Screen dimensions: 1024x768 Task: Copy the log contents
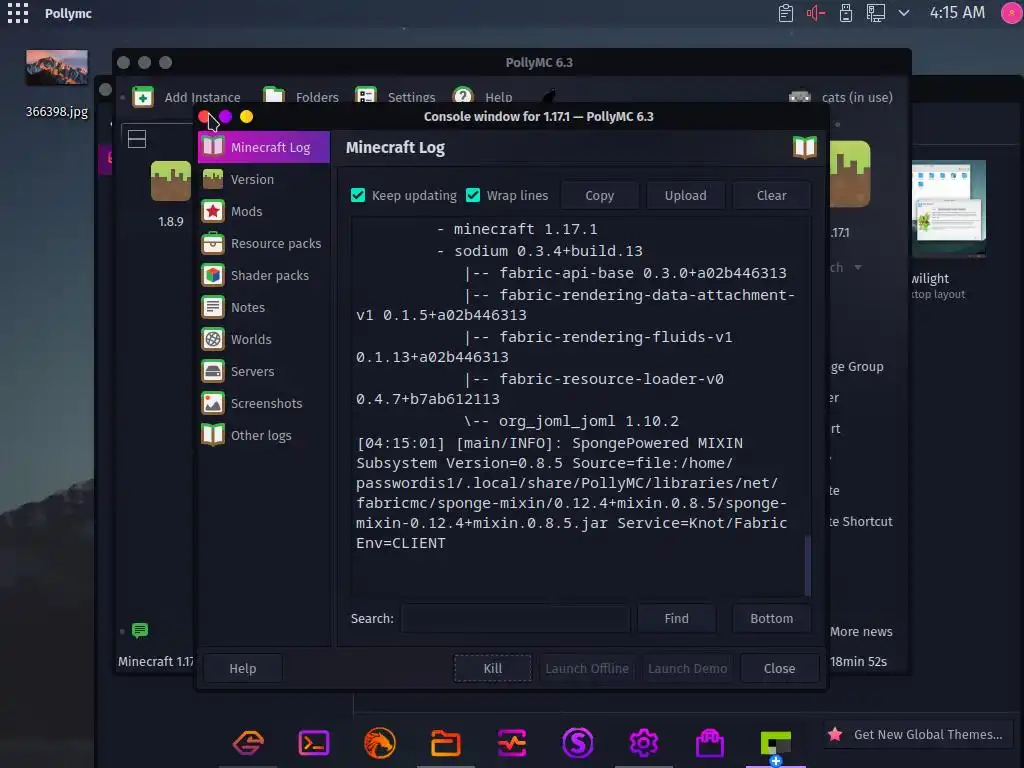(x=600, y=195)
